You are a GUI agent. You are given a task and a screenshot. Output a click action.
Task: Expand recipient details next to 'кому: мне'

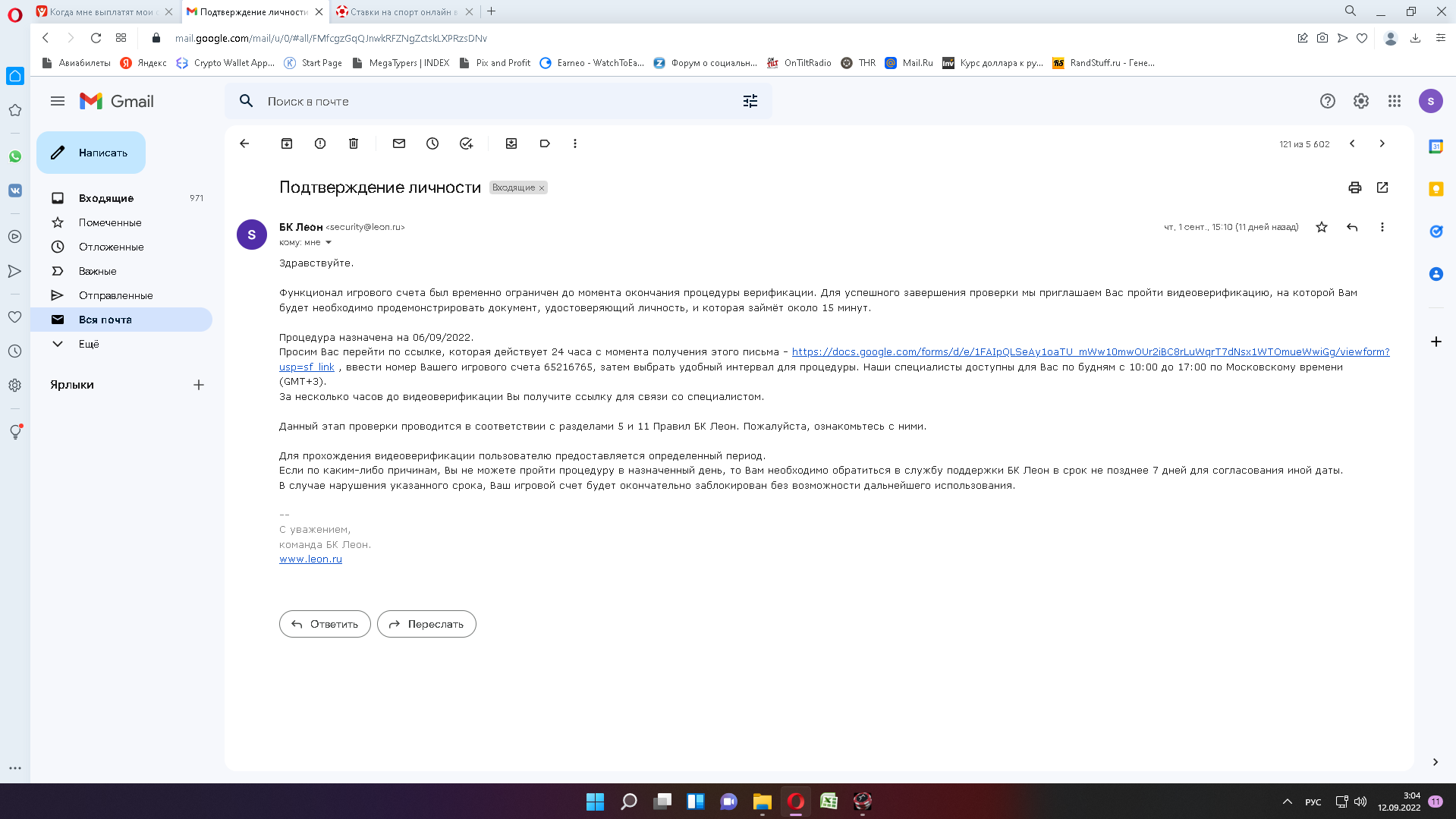pos(329,243)
